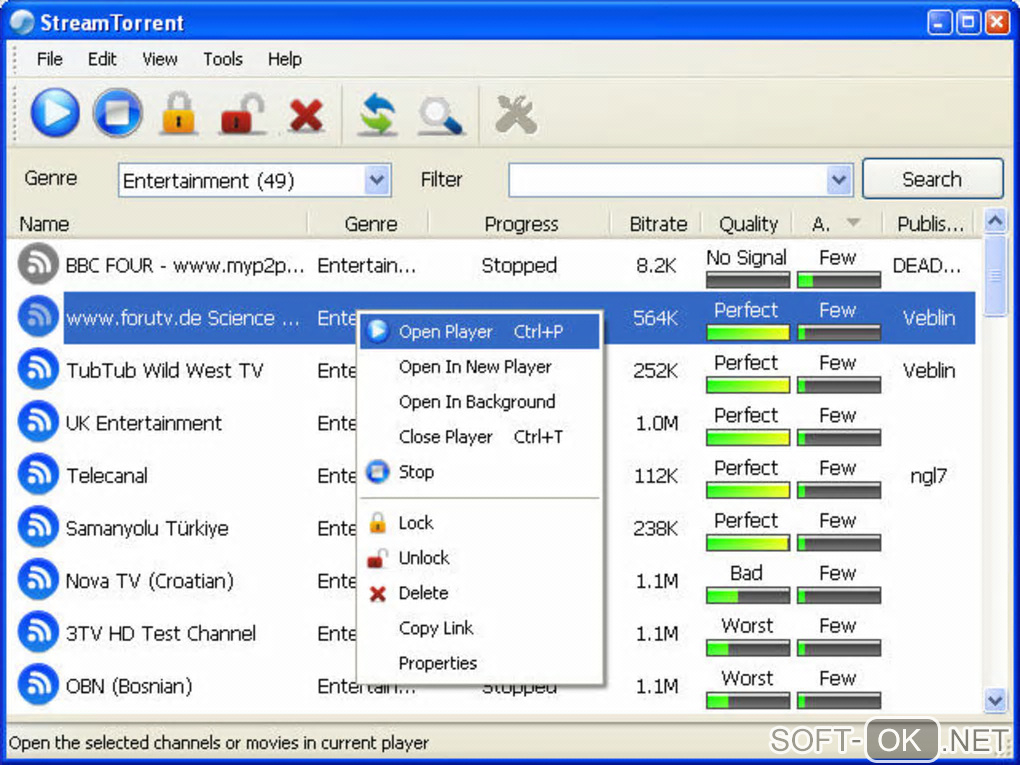Open the Edit menu
The width and height of the screenshot is (1020, 765).
[x=102, y=59]
